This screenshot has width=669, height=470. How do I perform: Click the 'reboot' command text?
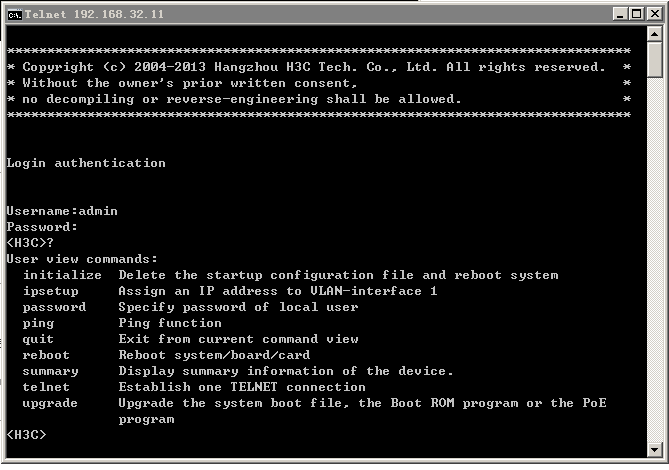[46, 355]
